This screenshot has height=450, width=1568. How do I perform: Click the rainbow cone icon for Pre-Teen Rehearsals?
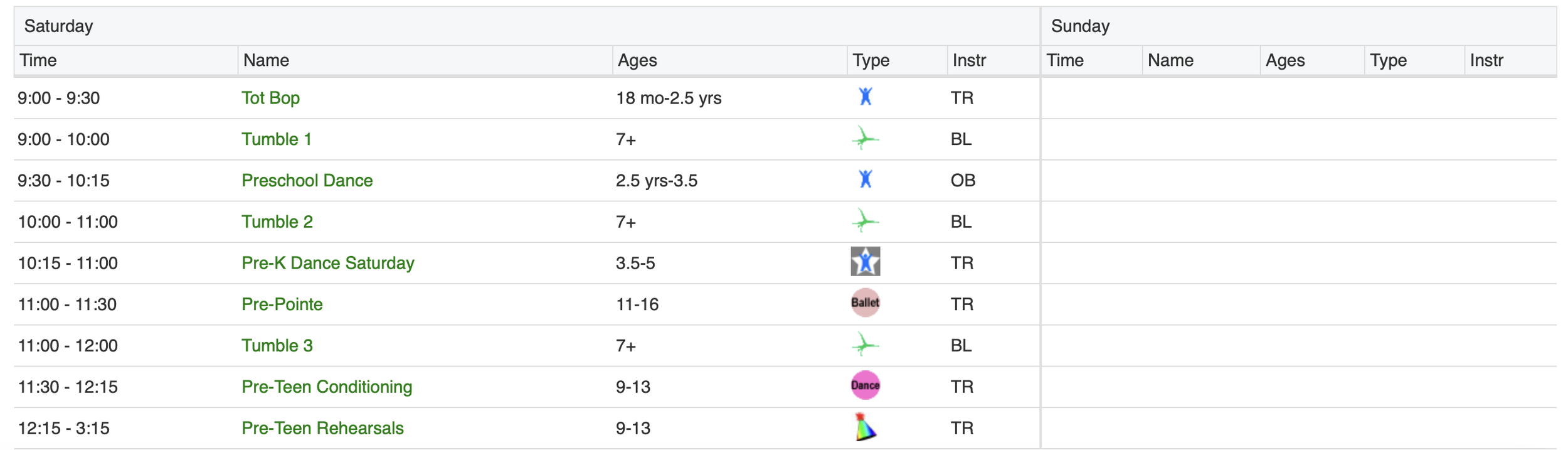click(866, 427)
